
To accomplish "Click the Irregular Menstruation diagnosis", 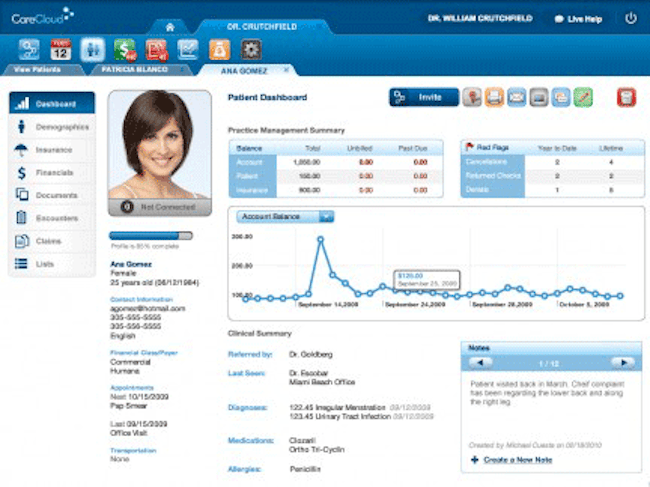I will 337,407.
